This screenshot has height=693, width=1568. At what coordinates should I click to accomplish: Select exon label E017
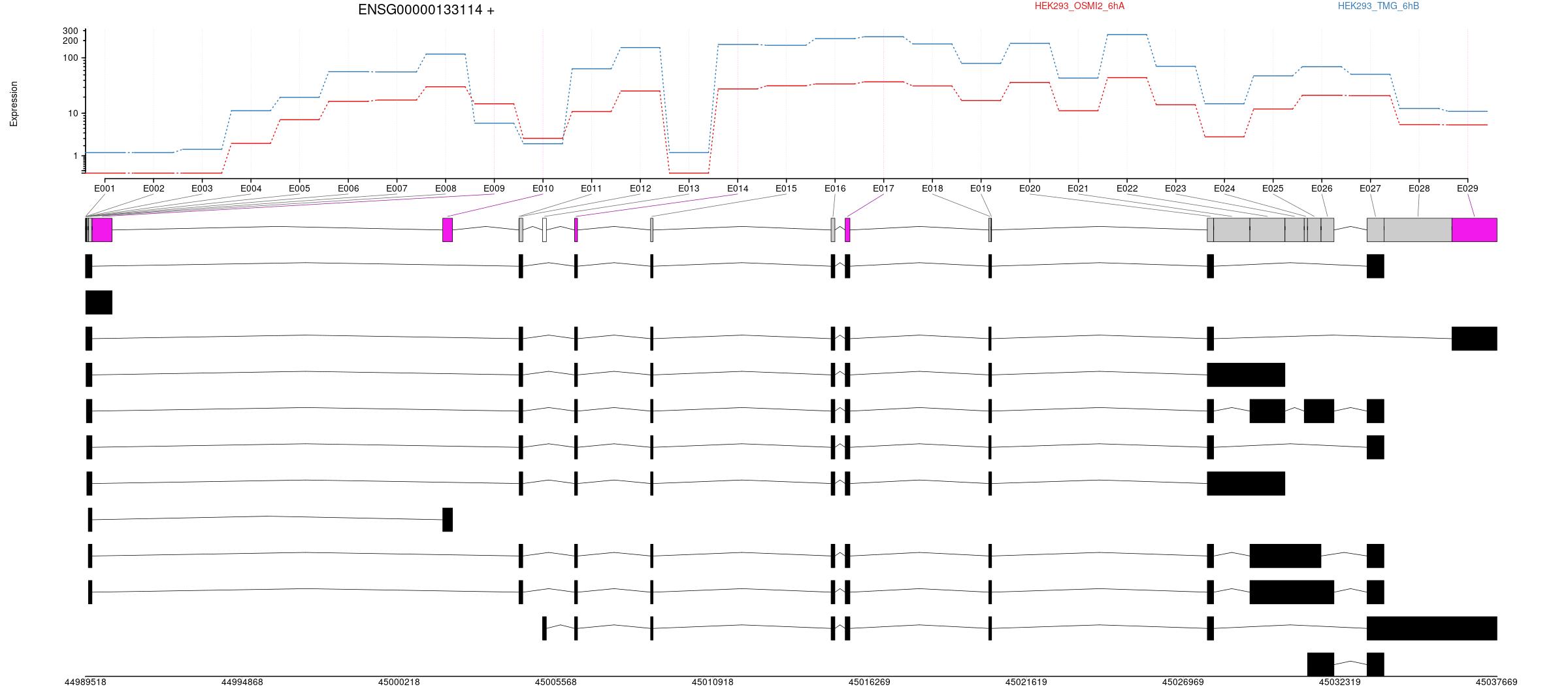coord(883,188)
